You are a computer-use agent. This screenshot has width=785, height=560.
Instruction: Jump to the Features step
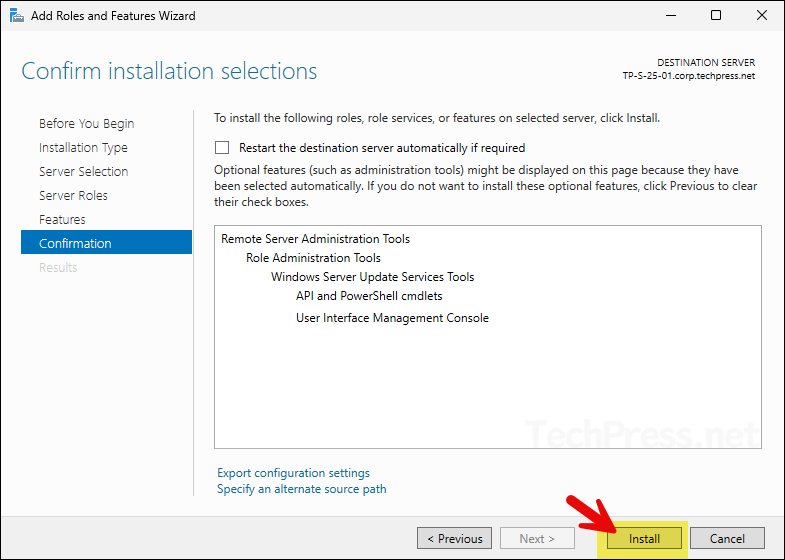[x=62, y=220]
